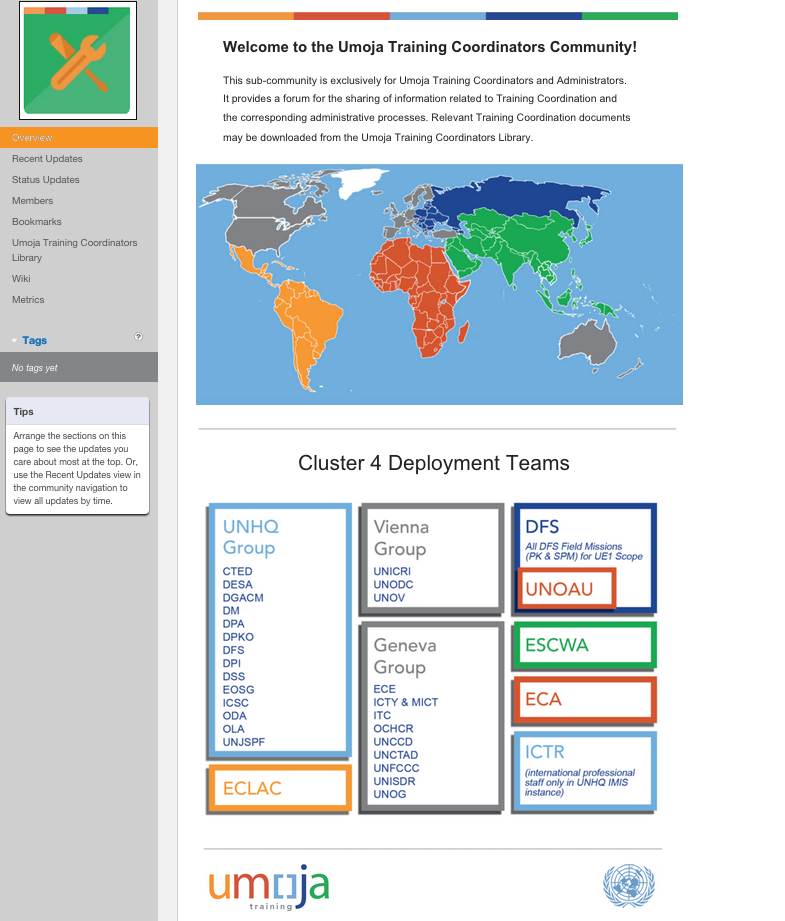Select the ECLAC team box
Image resolution: width=785 pixels, height=921 pixels.
(279, 788)
